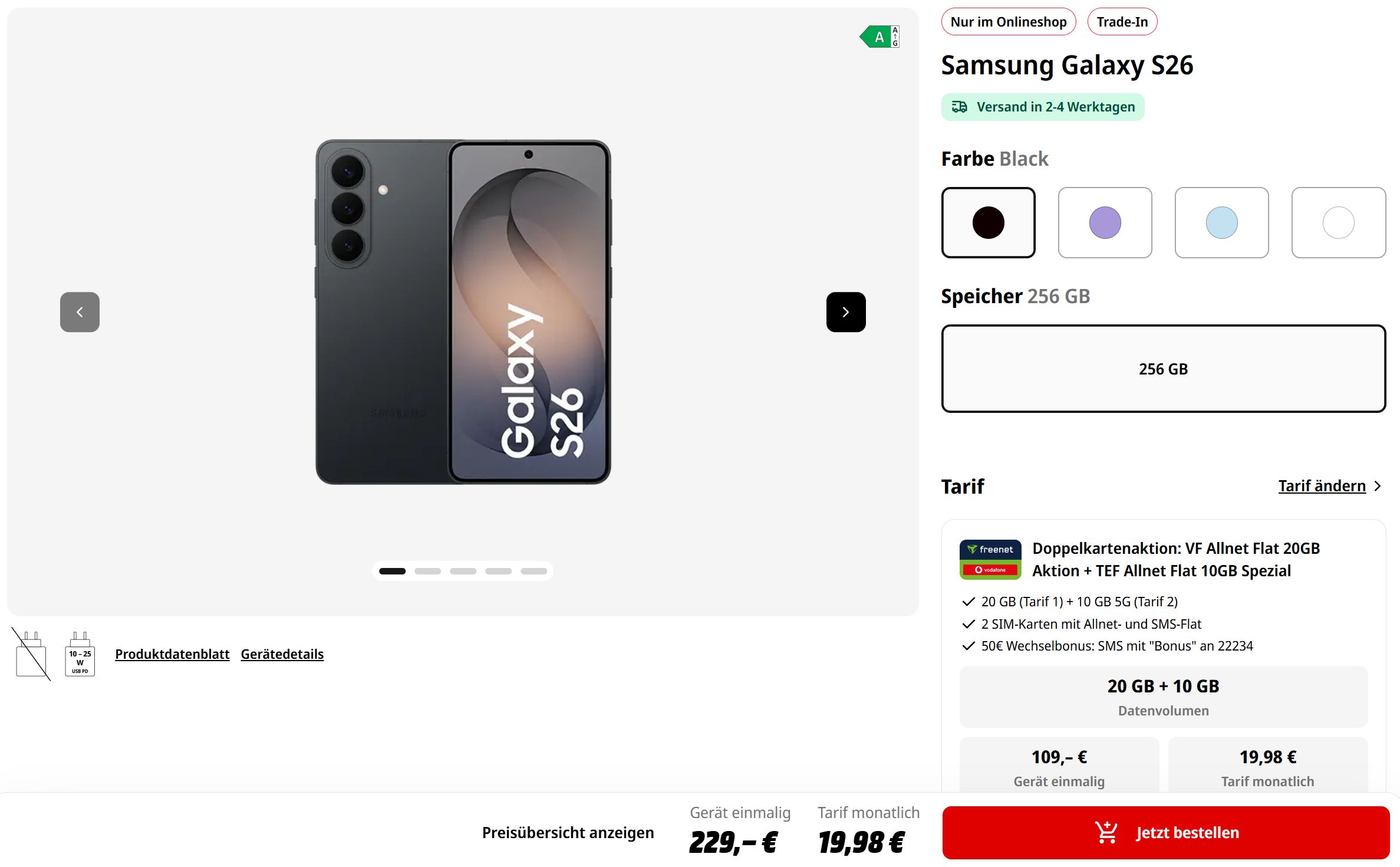Click the no-charger-included icon
The image size is (1400, 867).
(x=31, y=654)
